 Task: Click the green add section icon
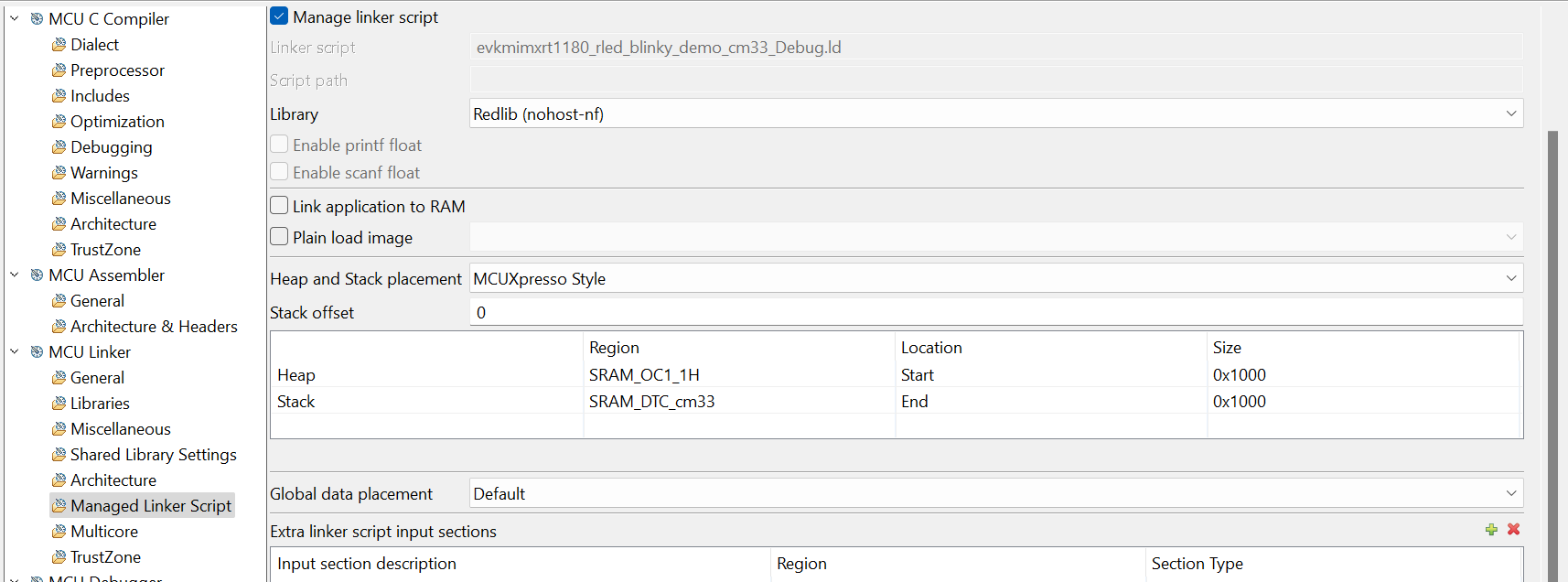click(x=1491, y=530)
